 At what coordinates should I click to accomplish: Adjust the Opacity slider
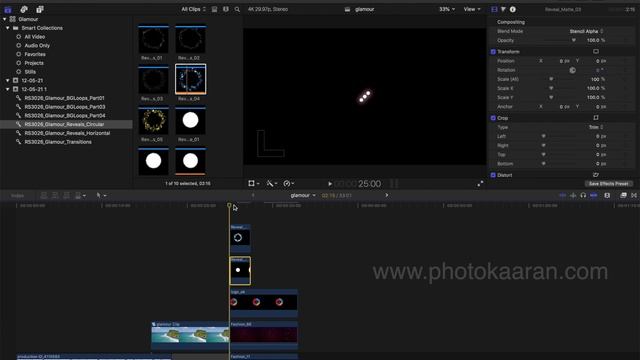pos(573,40)
